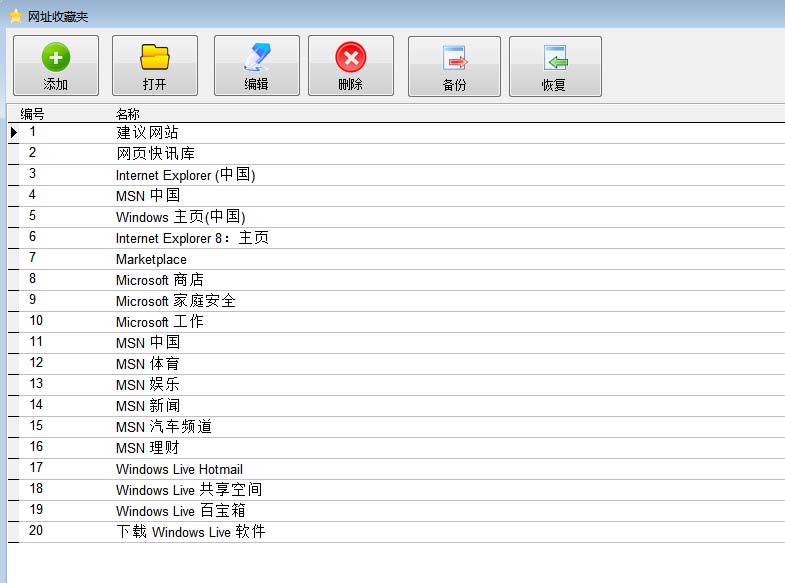Select the row MSN 体育
The height and width of the screenshot is (583, 785).
pos(396,364)
